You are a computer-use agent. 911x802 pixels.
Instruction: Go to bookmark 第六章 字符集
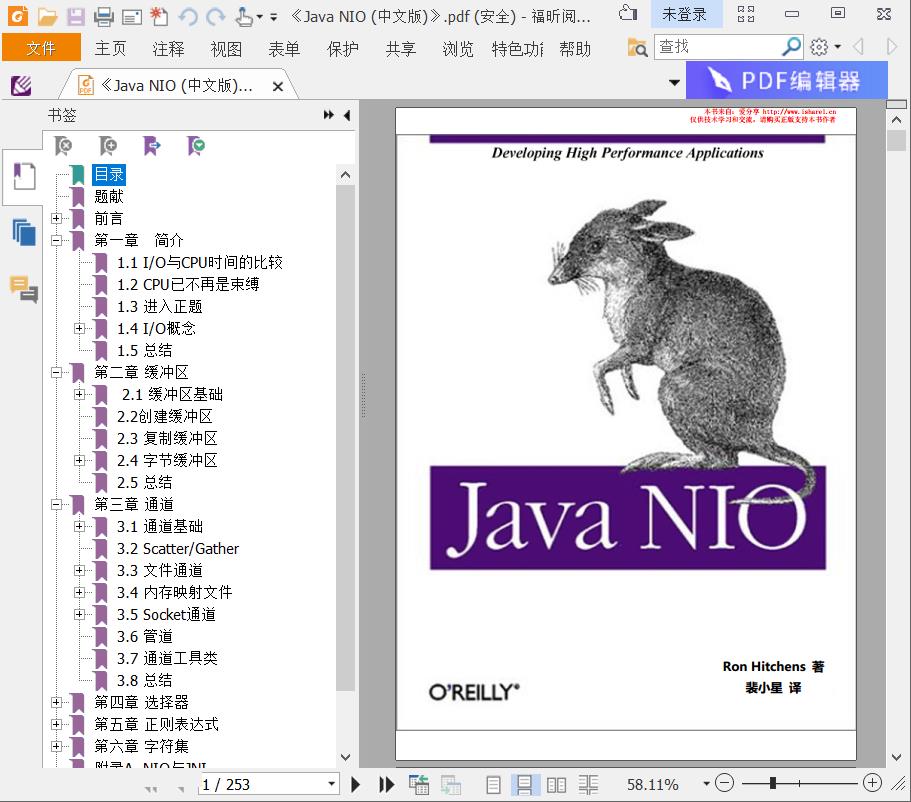pyautogui.click(x=142, y=746)
